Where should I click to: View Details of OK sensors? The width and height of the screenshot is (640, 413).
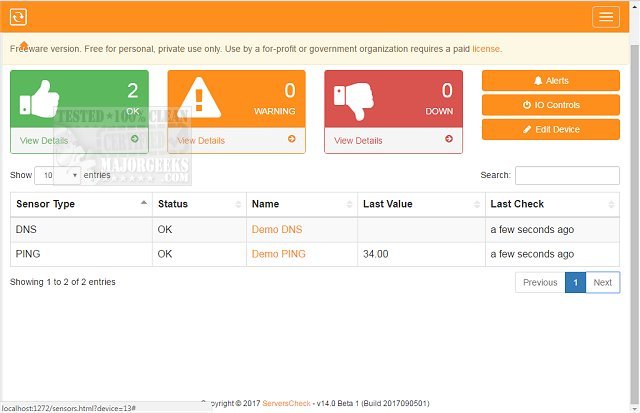tap(44, 141)
